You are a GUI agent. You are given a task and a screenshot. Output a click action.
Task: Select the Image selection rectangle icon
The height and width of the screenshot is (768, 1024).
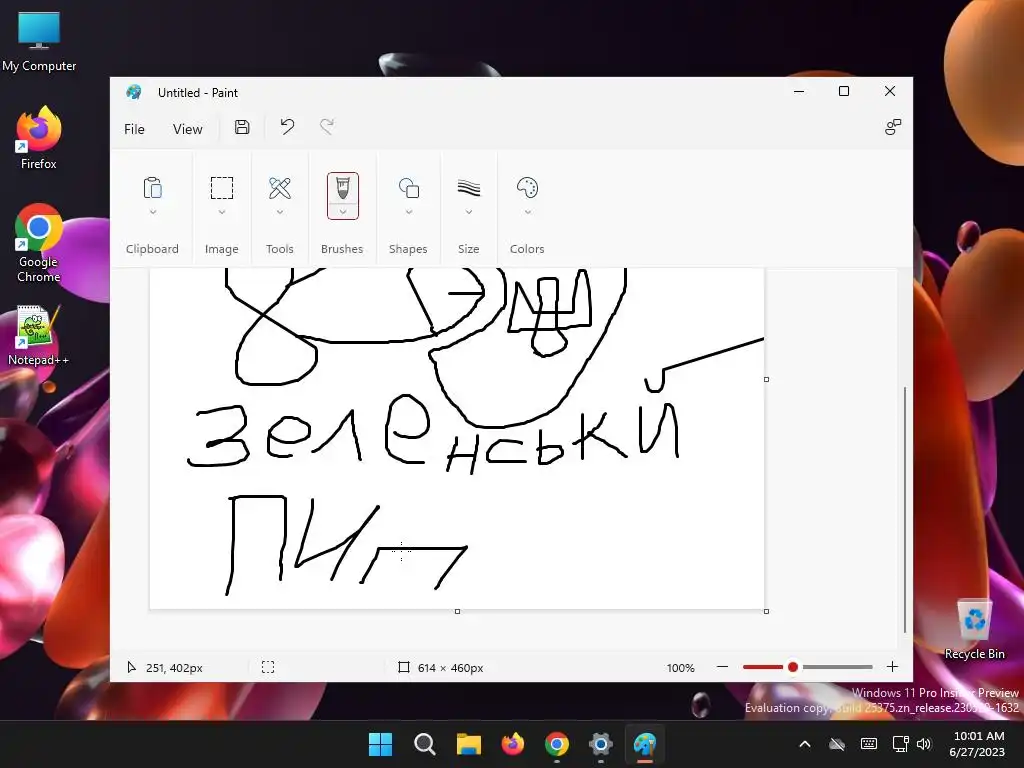coord(221,188)
